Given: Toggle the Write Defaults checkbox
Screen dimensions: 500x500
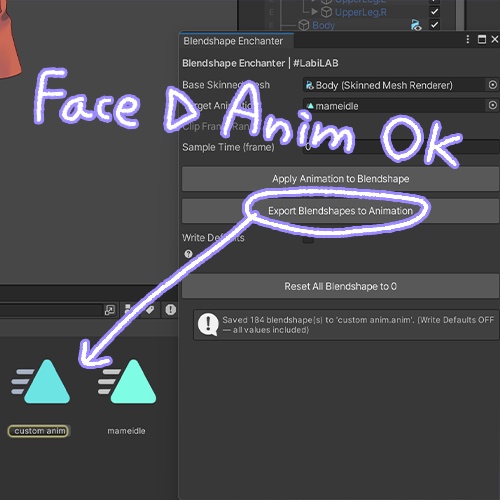Looking at the screenshot, I should [308, 238].
